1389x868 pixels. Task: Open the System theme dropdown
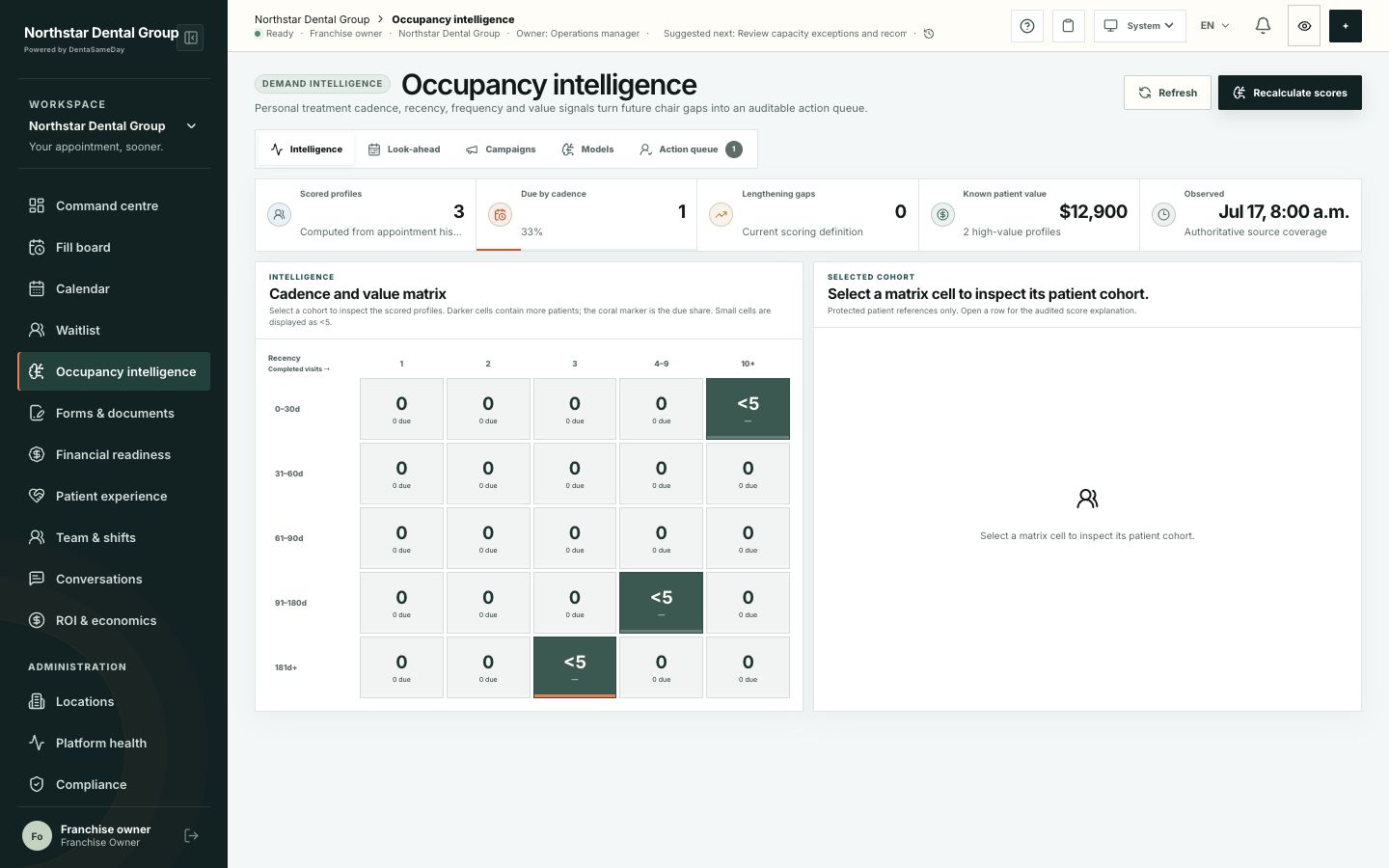pyautogui.click(x=1140, y=26)
